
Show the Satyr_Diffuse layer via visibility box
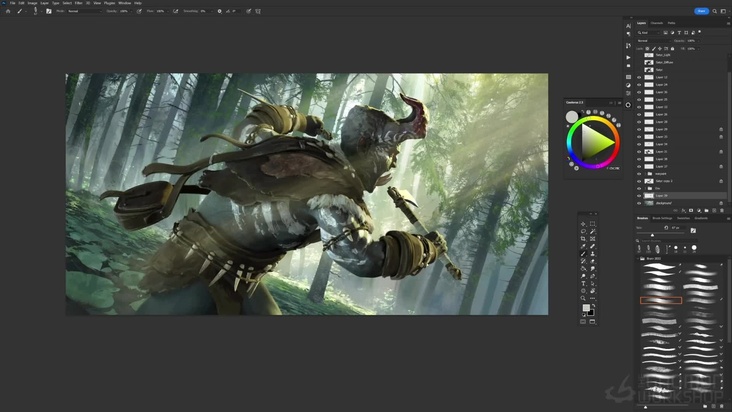[x=639, y=63]
